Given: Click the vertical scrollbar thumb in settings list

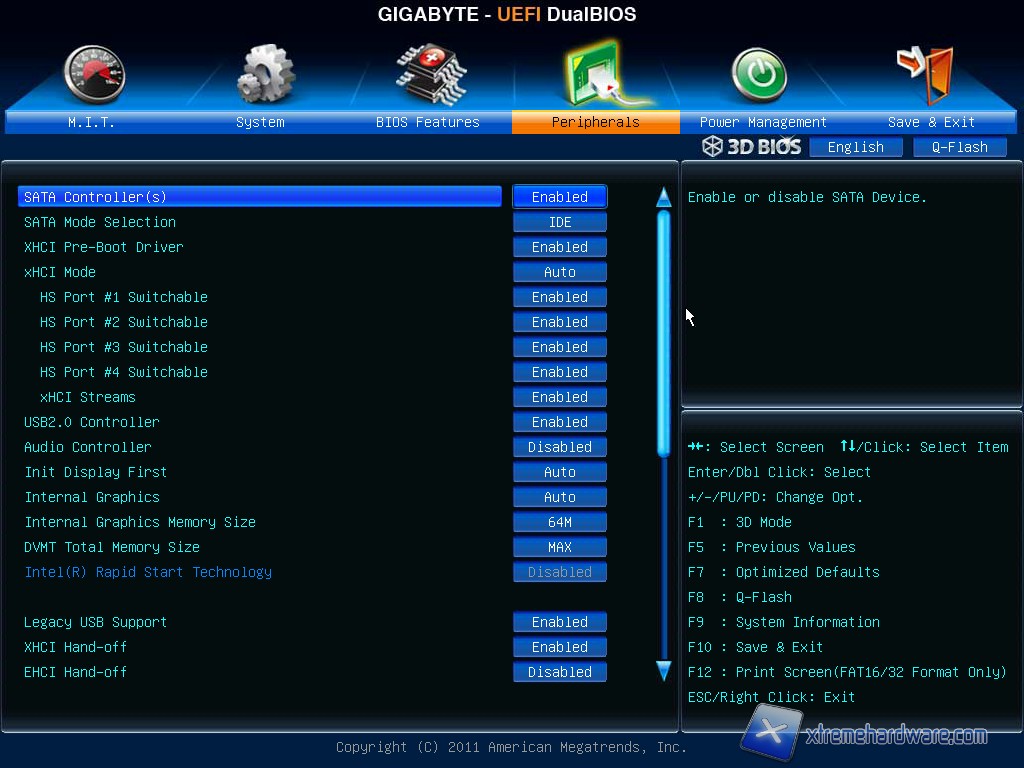Looking at the screenshot, I should pos(663,330).
